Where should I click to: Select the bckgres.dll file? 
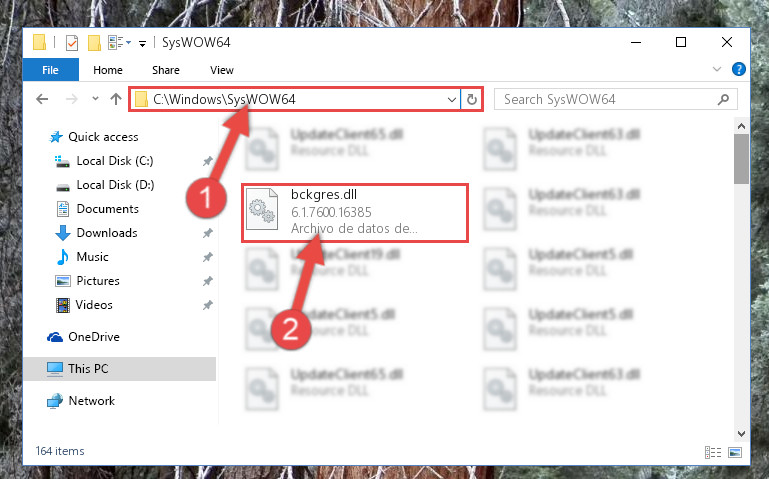click(x=355, y=212)
